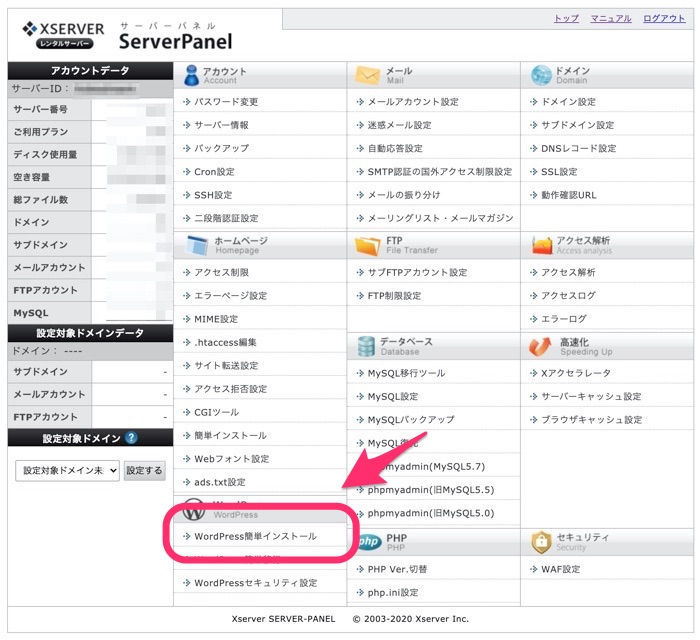Open SSH設定

(x=213, y=195)
